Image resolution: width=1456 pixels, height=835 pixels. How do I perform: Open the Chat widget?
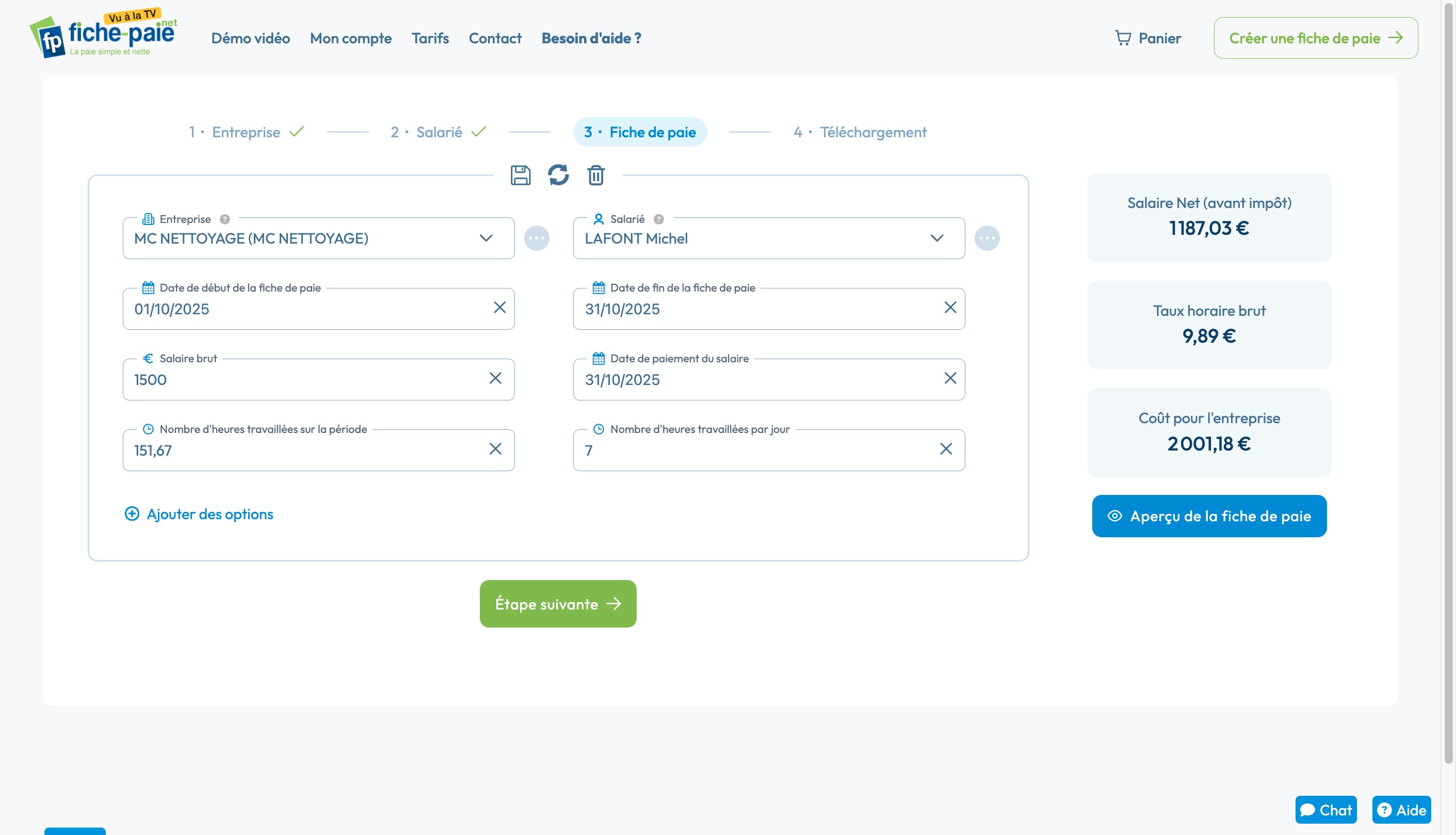tap(1325, 810)
